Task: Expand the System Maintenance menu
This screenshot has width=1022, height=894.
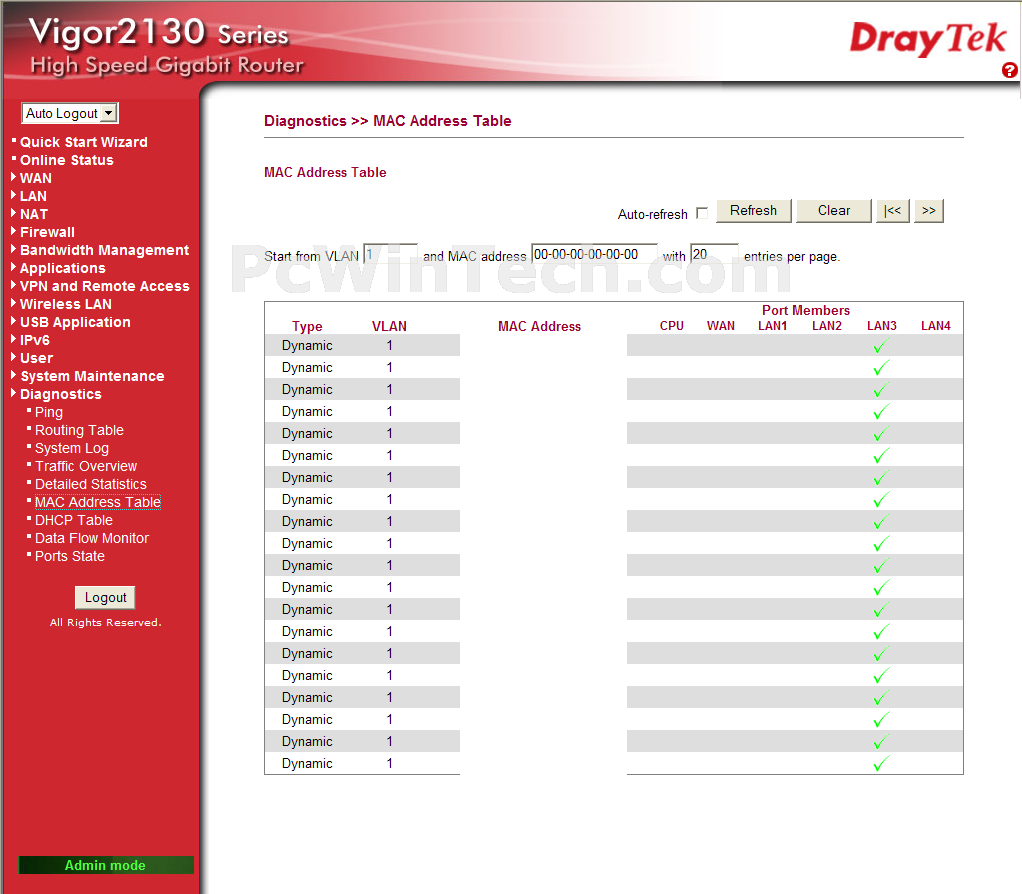Action: coord(92,376)
